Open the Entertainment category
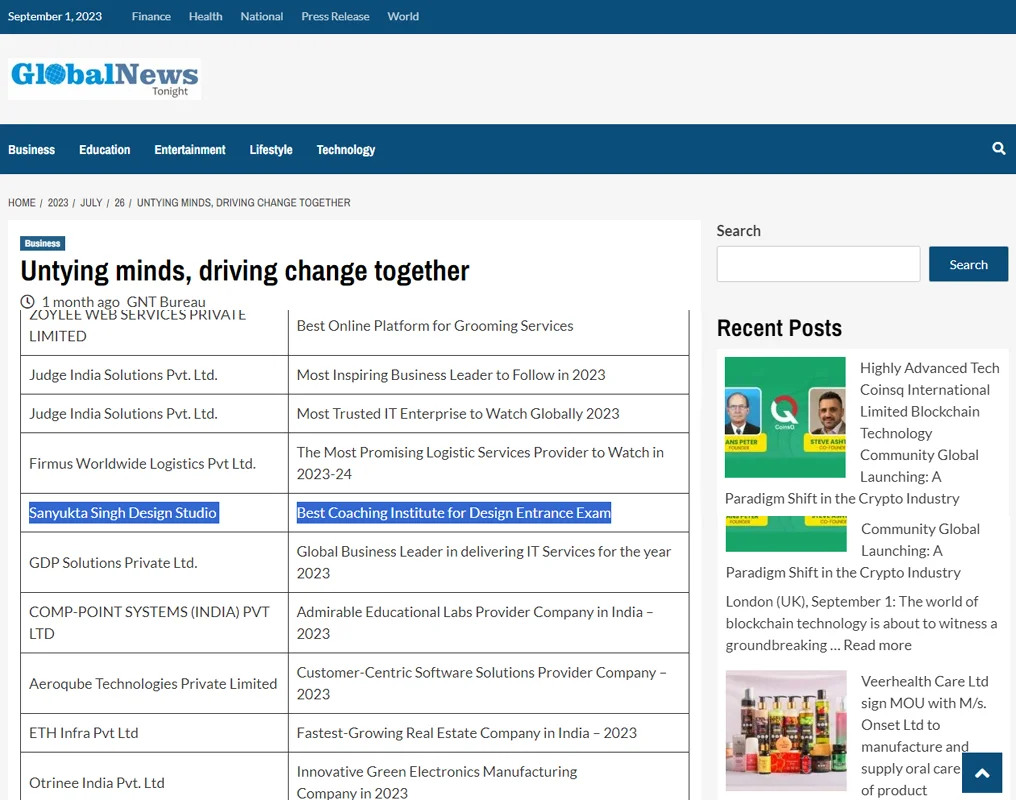This screenshot has height=800, width=1016. 190,149
